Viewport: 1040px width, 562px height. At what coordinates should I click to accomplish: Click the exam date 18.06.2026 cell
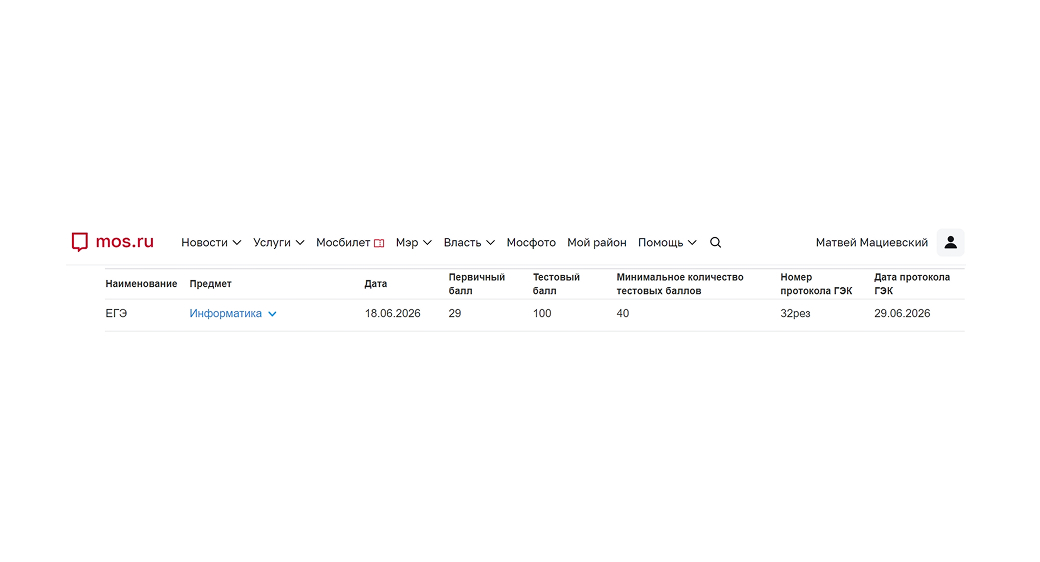393,313
